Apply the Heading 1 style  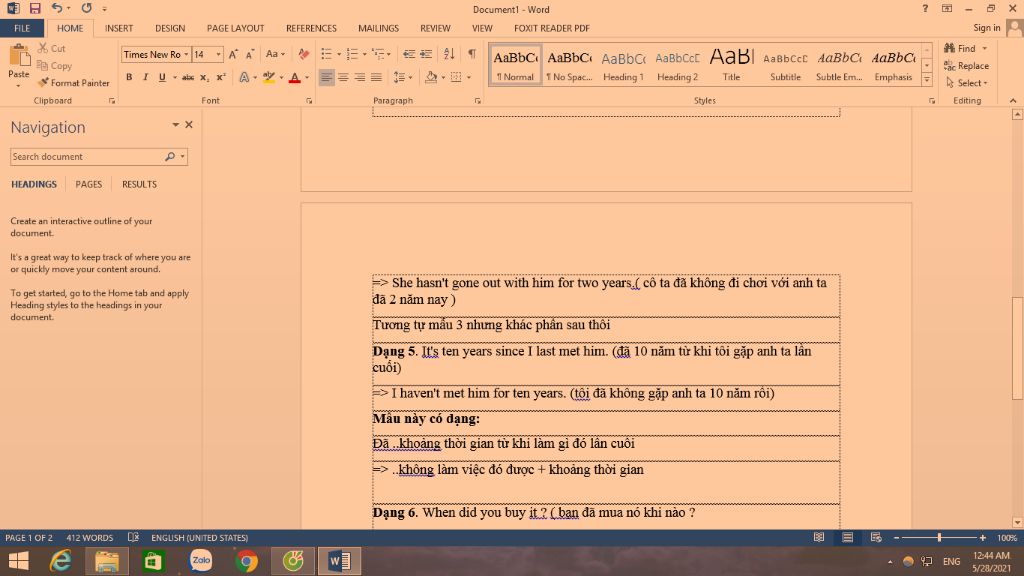point(623,65)
